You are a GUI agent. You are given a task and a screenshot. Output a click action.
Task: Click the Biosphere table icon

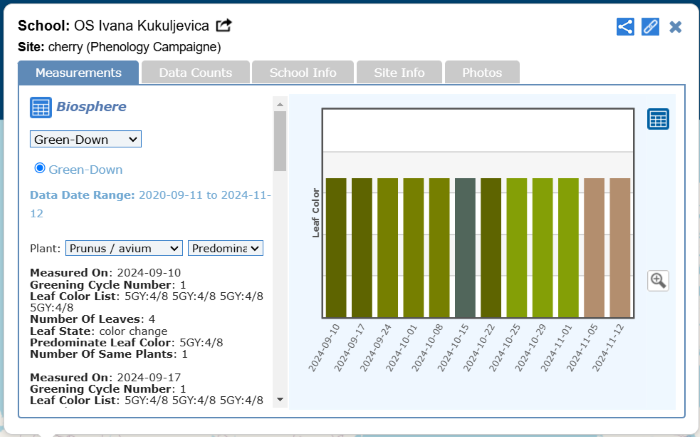[x=41, y=108]
